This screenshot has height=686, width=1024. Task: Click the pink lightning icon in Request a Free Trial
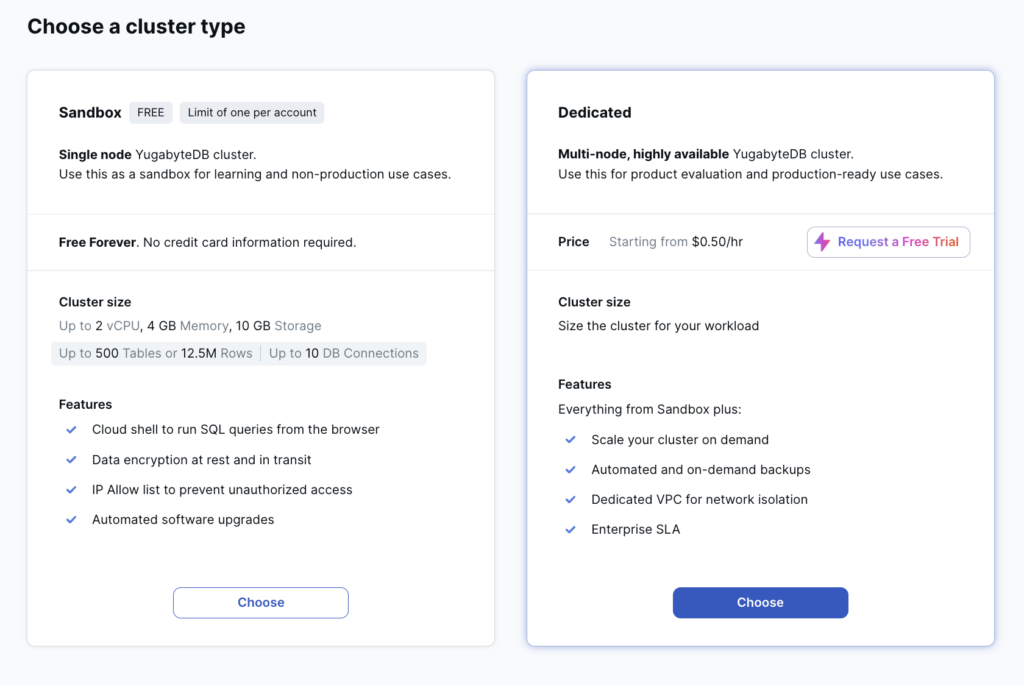pyautogui.click(x=822, y=242)
